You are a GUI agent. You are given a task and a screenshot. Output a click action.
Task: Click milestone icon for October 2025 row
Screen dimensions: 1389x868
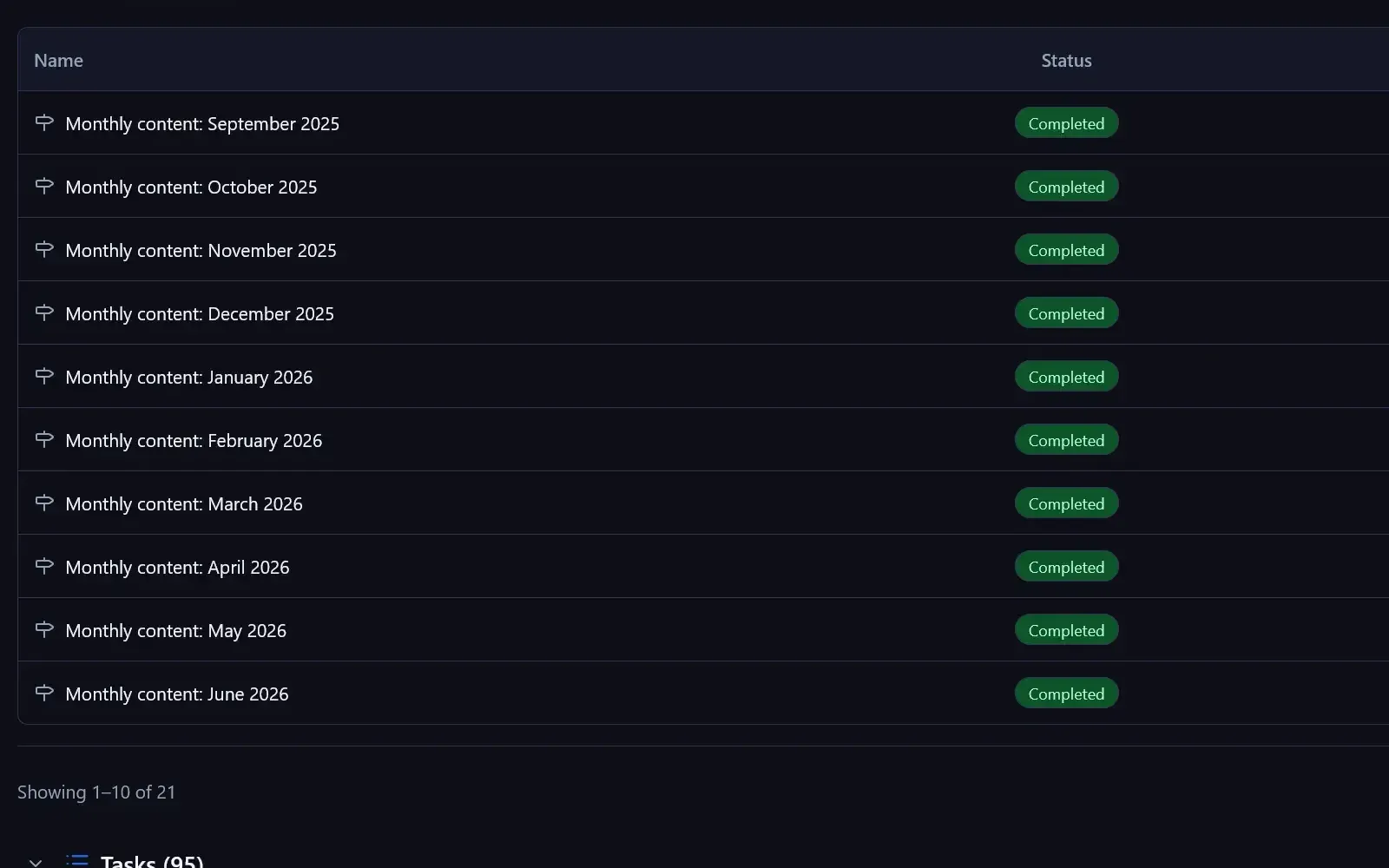click(44, 186)
